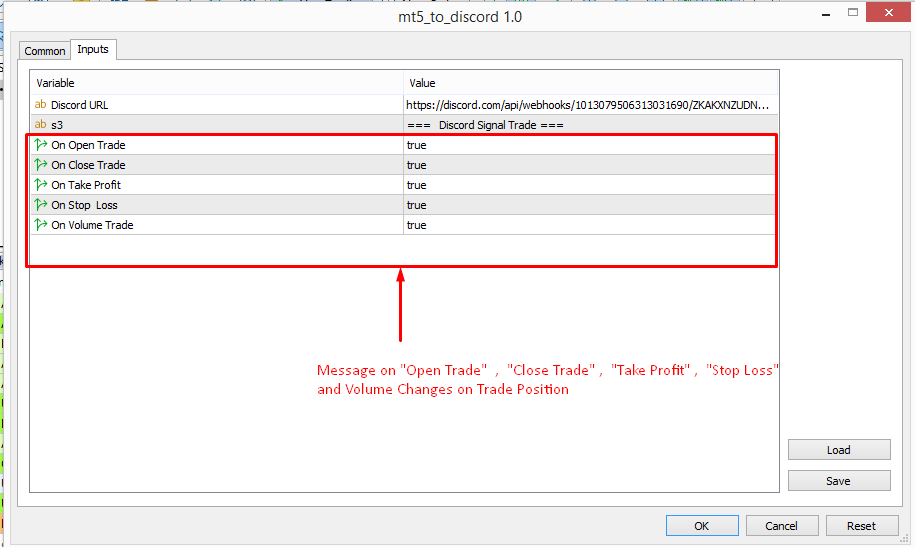Image resolution: width=915 pixels, height=547 pixels.
Task: Maximize the mt5_to_discord dialog
Action: pos(853,12)
